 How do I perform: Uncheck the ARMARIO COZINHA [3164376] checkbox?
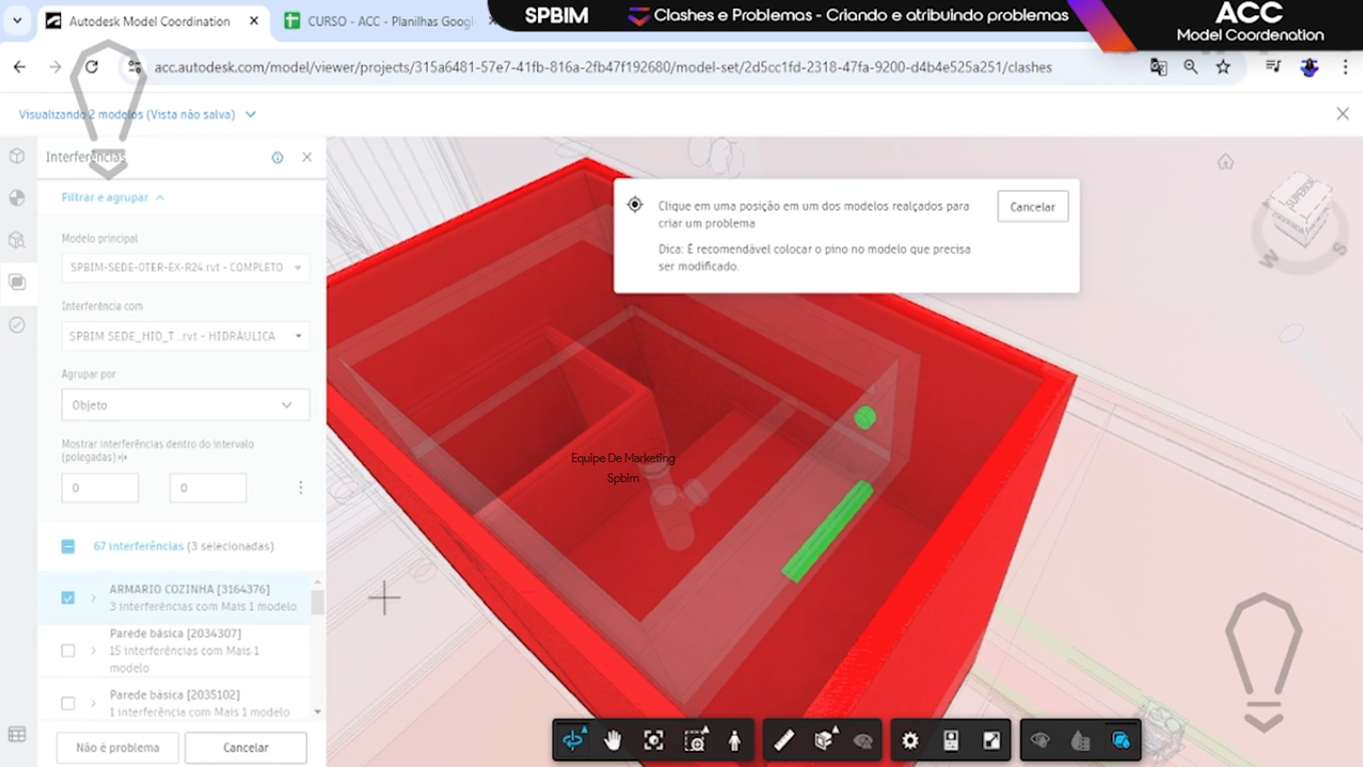68,598
